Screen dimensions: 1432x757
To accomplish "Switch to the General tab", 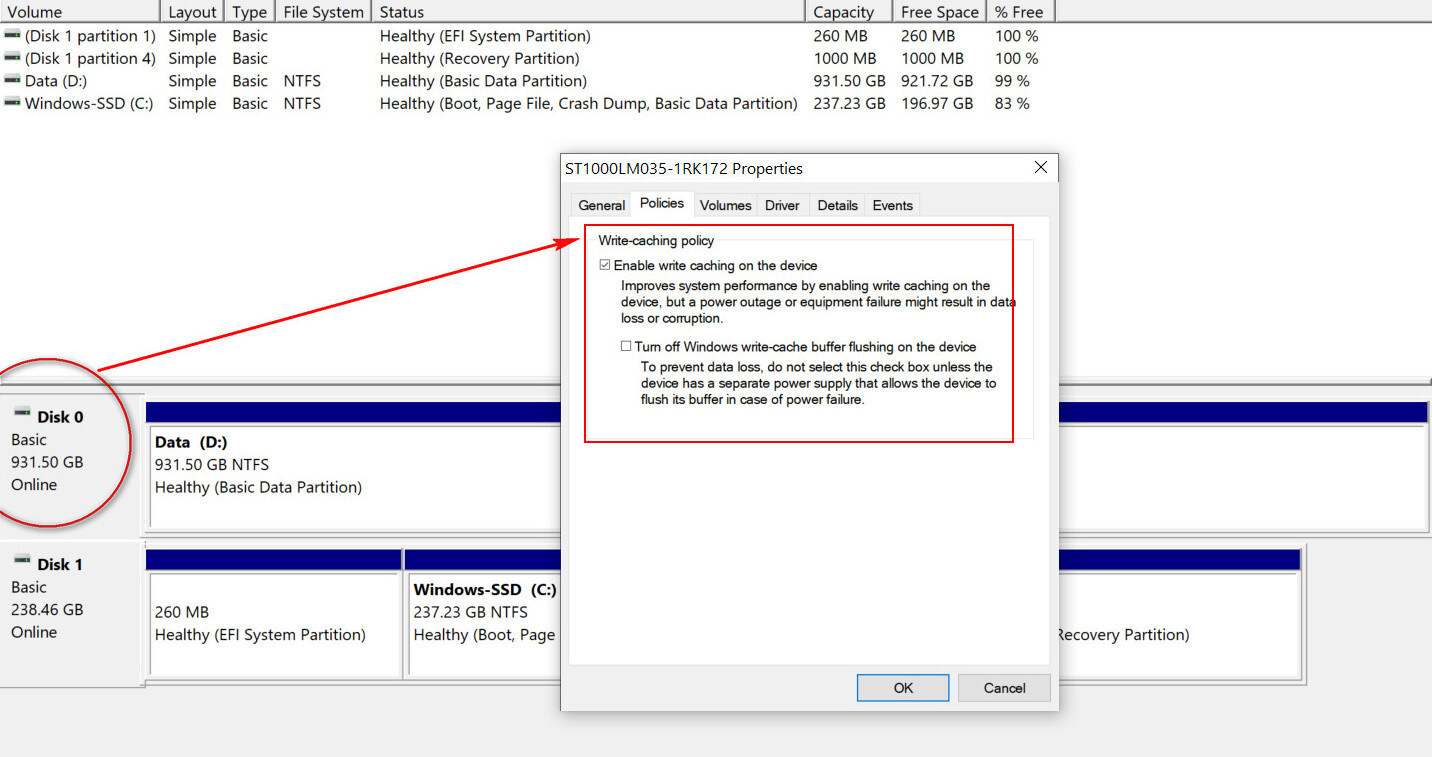I will pos(601,205).
